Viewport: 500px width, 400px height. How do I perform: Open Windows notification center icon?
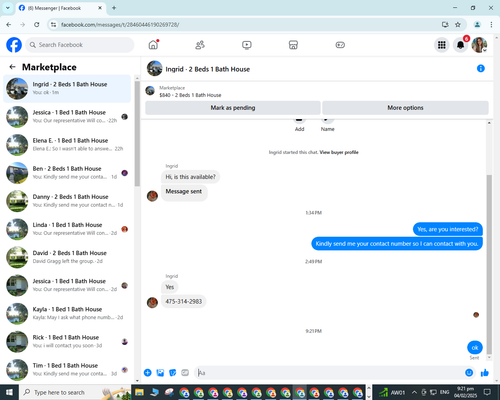tap(487, 392)
